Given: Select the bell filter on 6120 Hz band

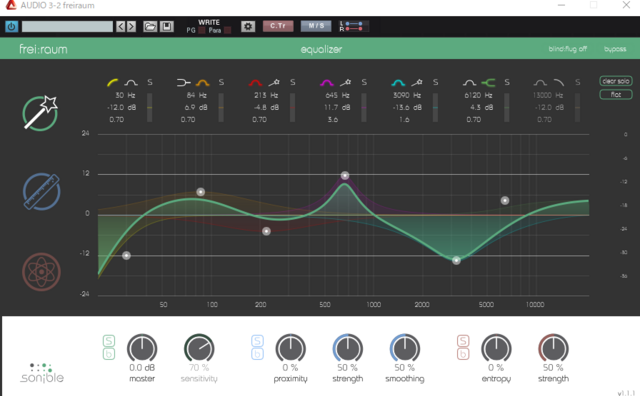Looking at the screenshot, I should (469, 83).
